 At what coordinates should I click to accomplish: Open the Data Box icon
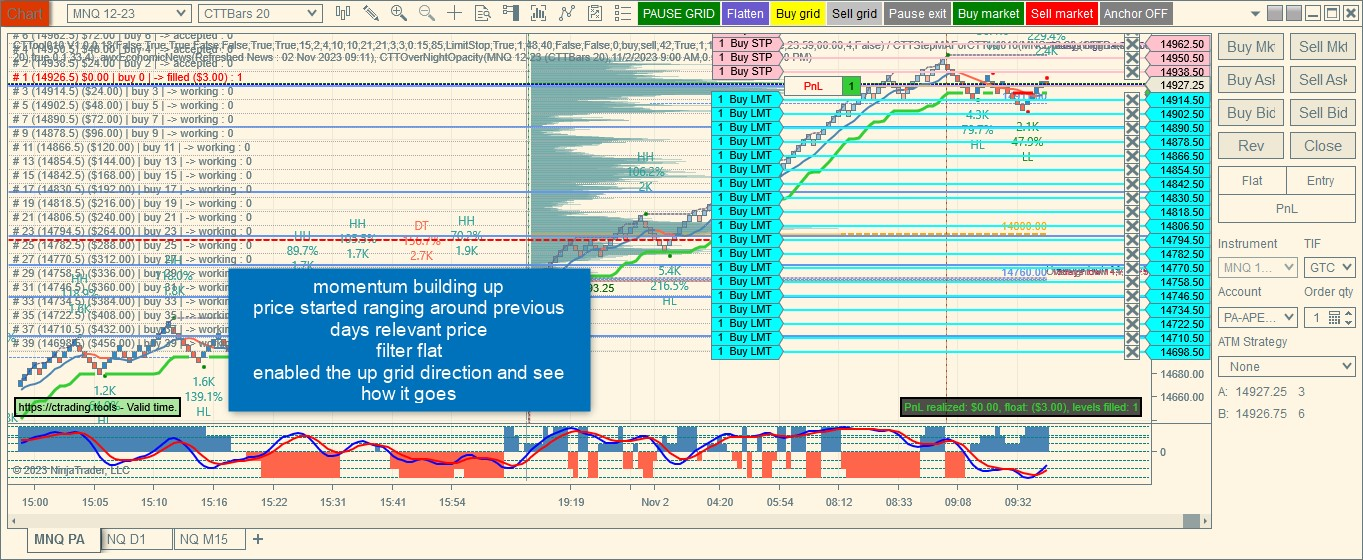[x=483, y=13]
